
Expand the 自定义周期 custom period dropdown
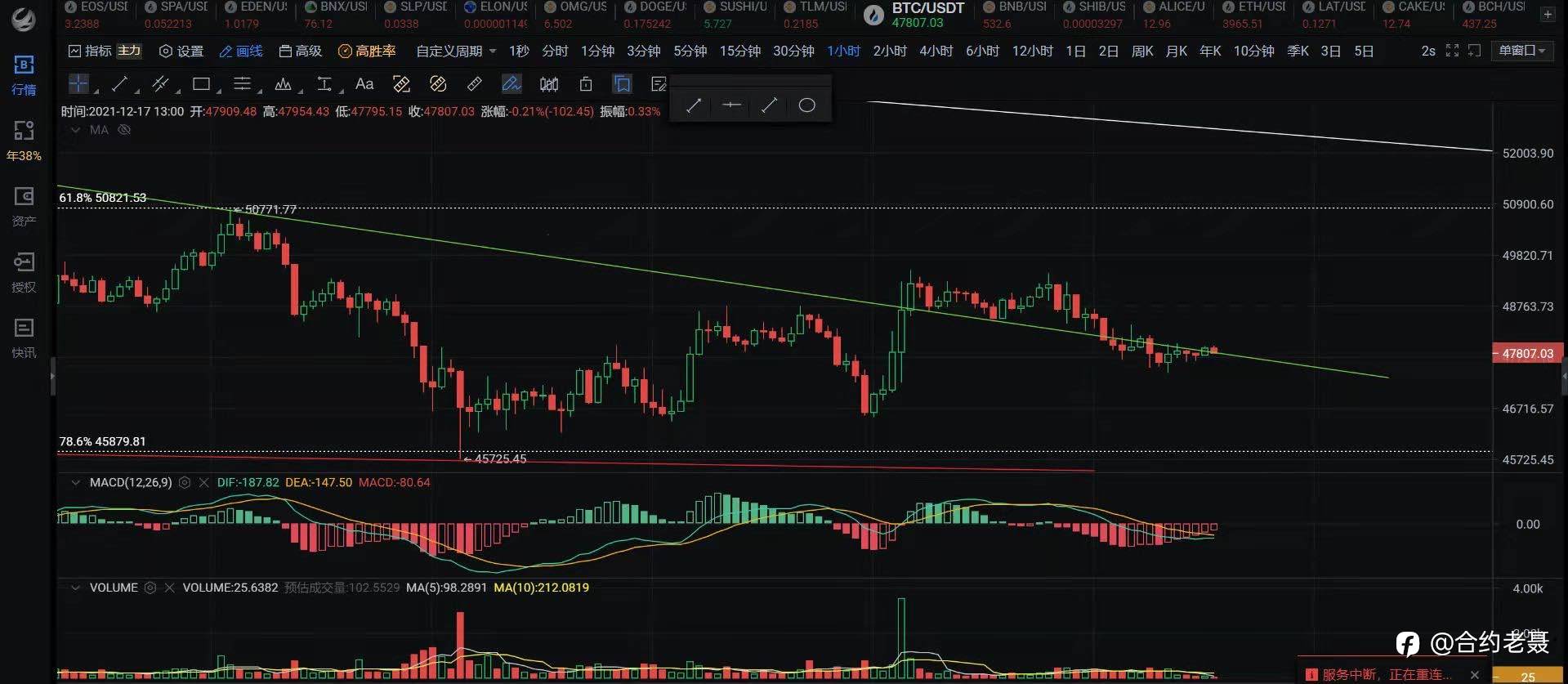click(456, 51)
